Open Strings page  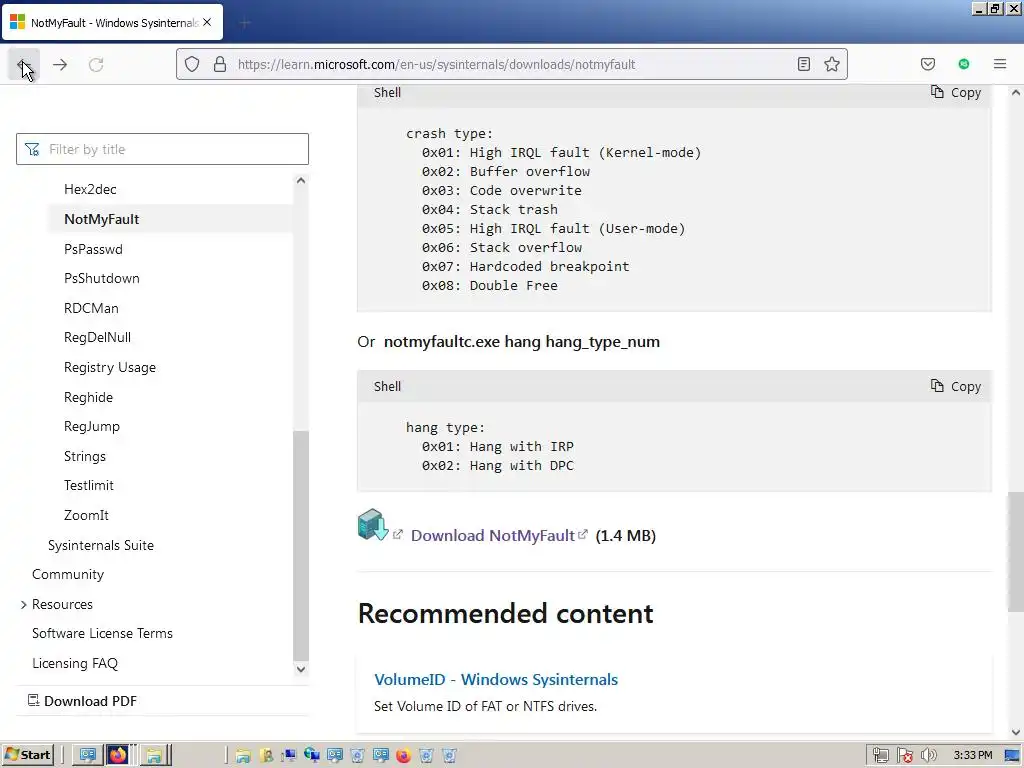85,456
